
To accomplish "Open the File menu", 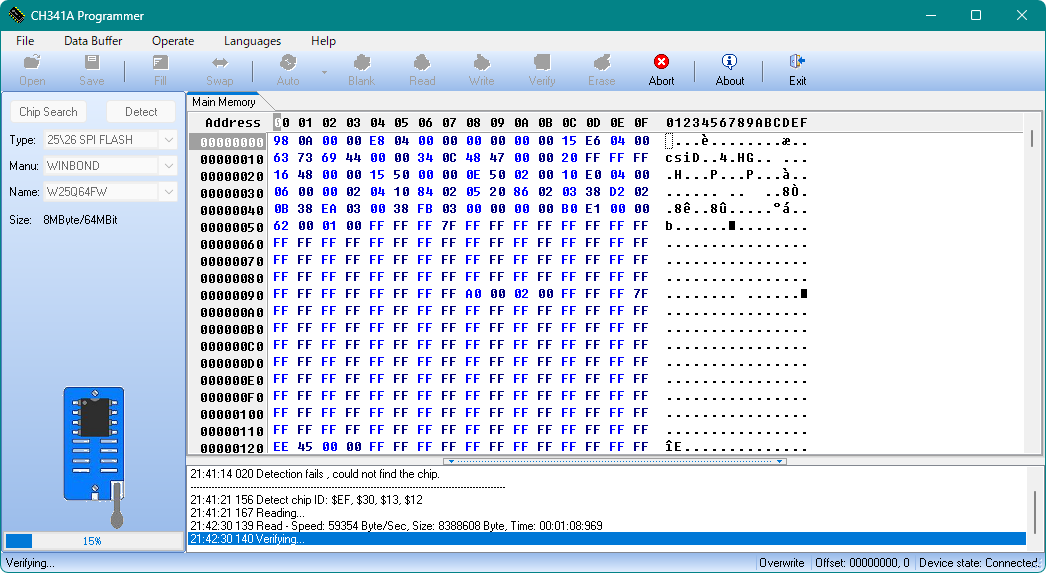I will point(25,41).
